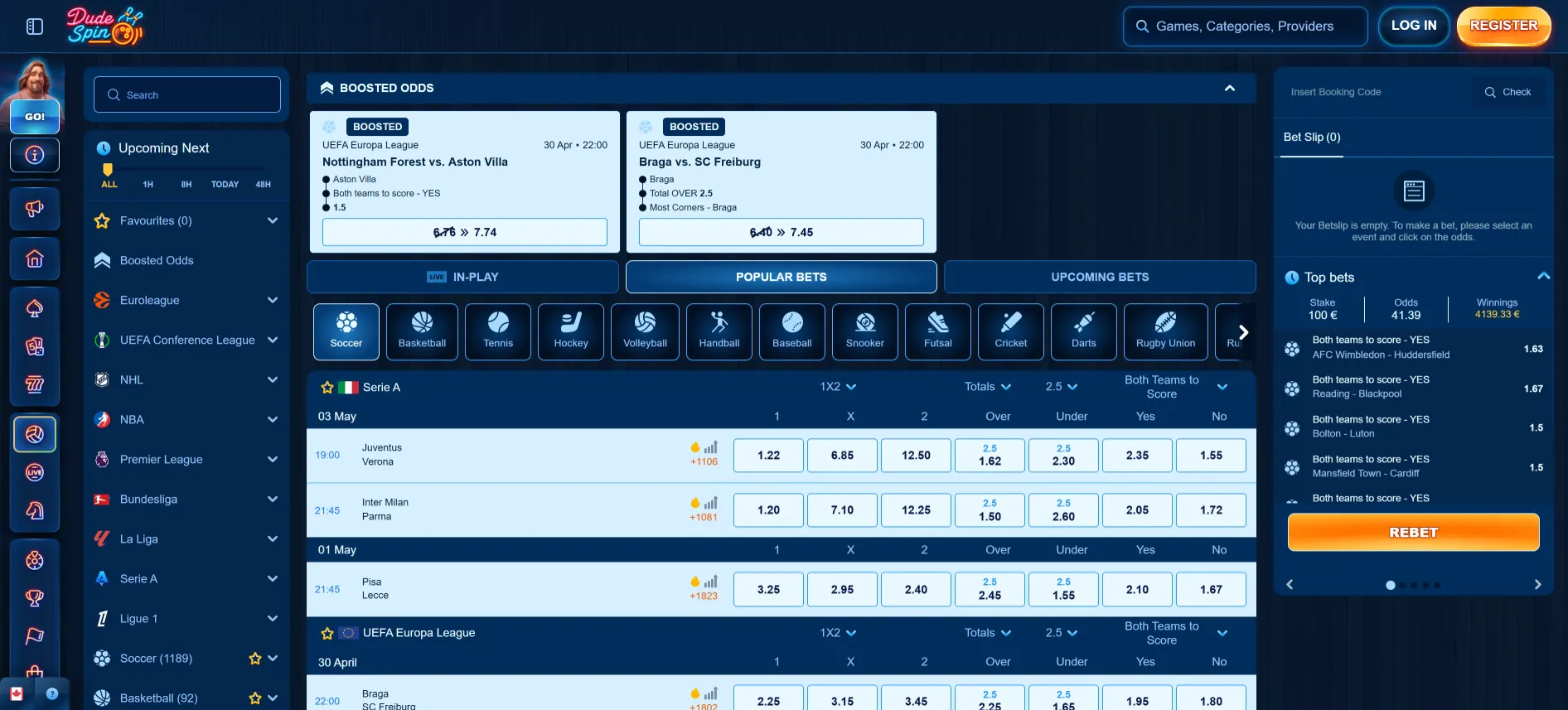Open Serie A 2.5 line dropdown

point(1062,387)
